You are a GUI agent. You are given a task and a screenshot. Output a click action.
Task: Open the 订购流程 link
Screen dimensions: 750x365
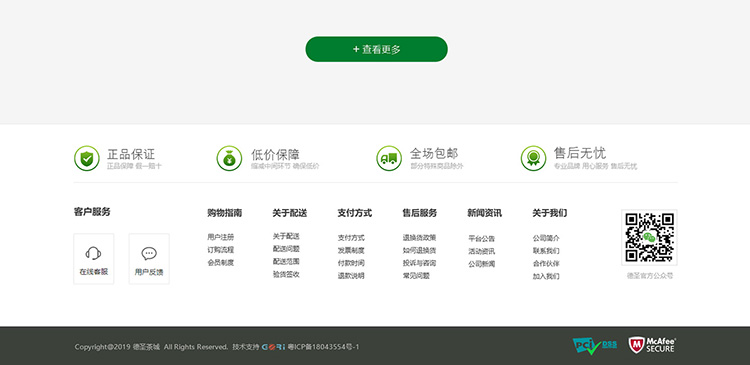tap(221, 250)
